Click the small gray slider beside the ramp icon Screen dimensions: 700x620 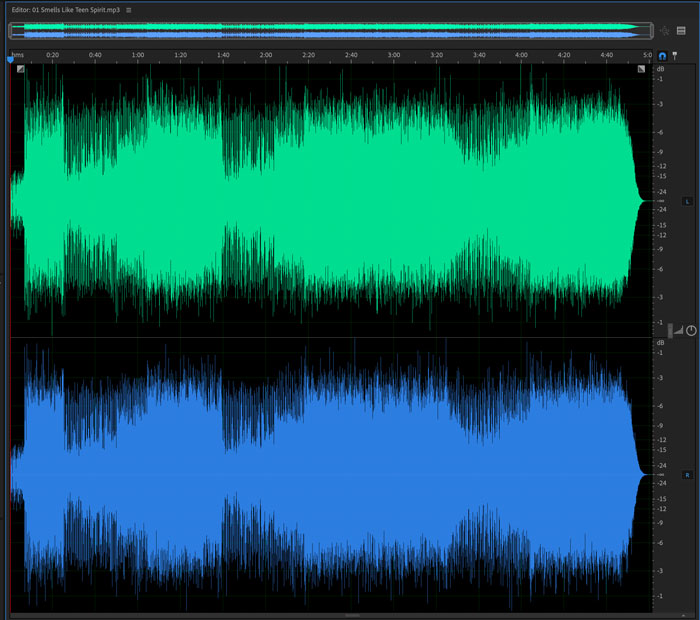coord(670,330)
